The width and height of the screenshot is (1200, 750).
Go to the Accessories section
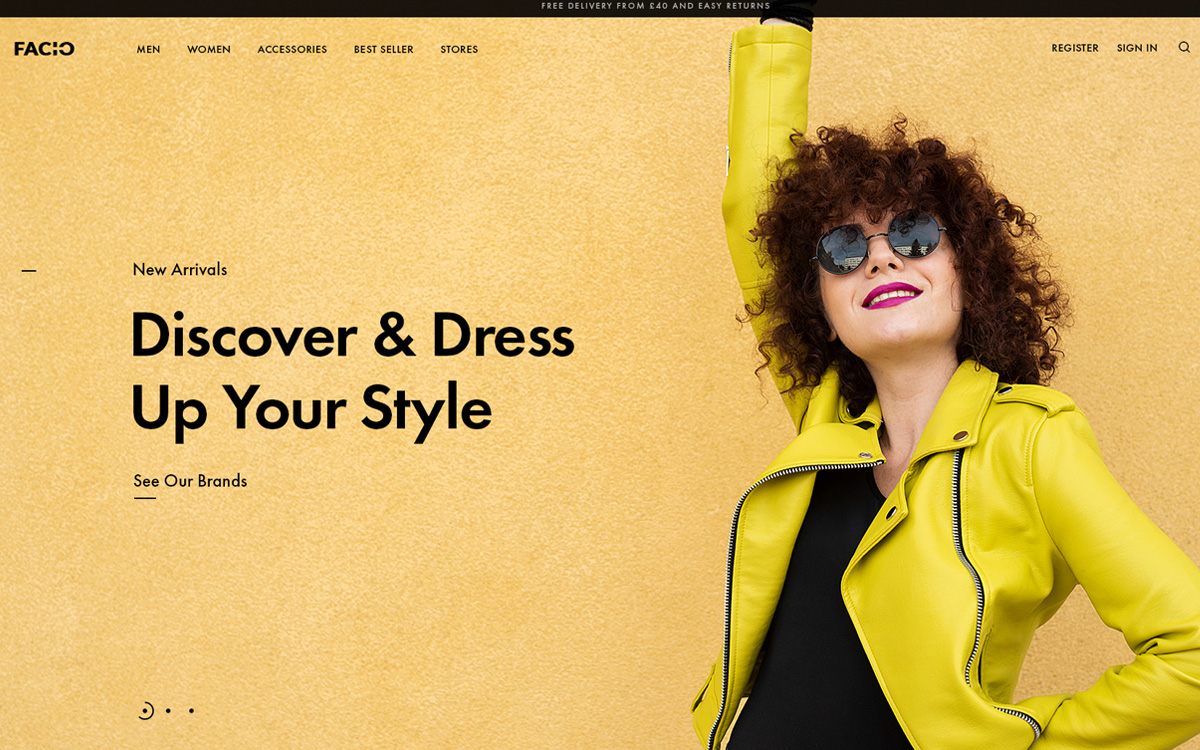pos(292,49)
